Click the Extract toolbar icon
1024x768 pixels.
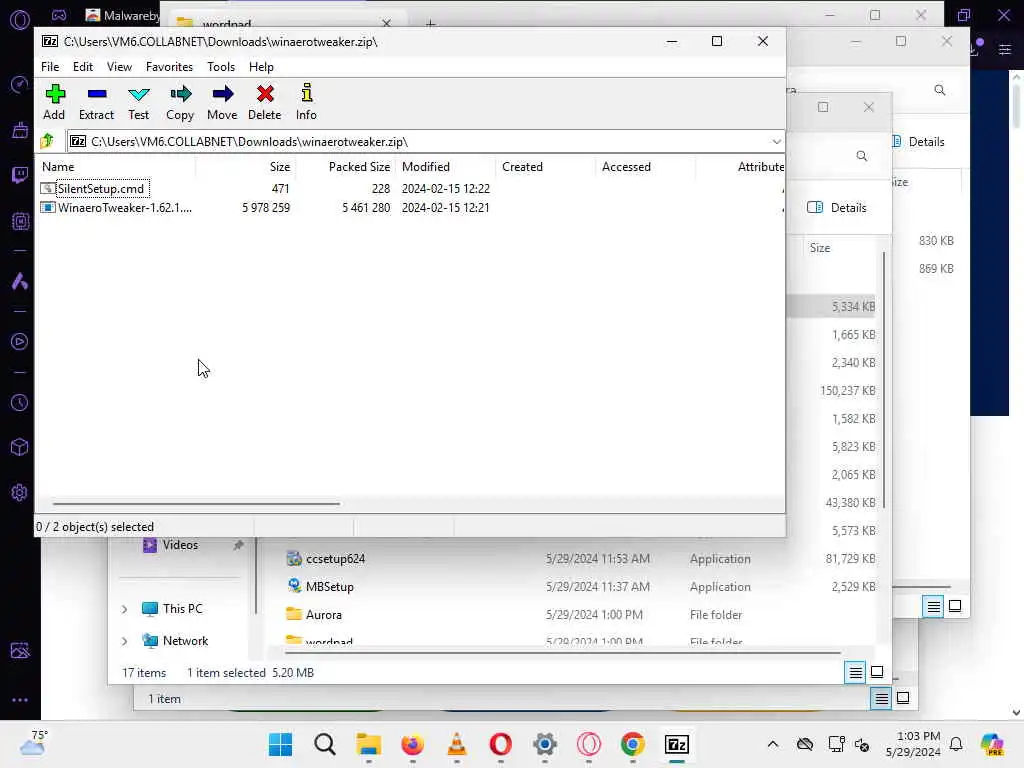[97, 102]
